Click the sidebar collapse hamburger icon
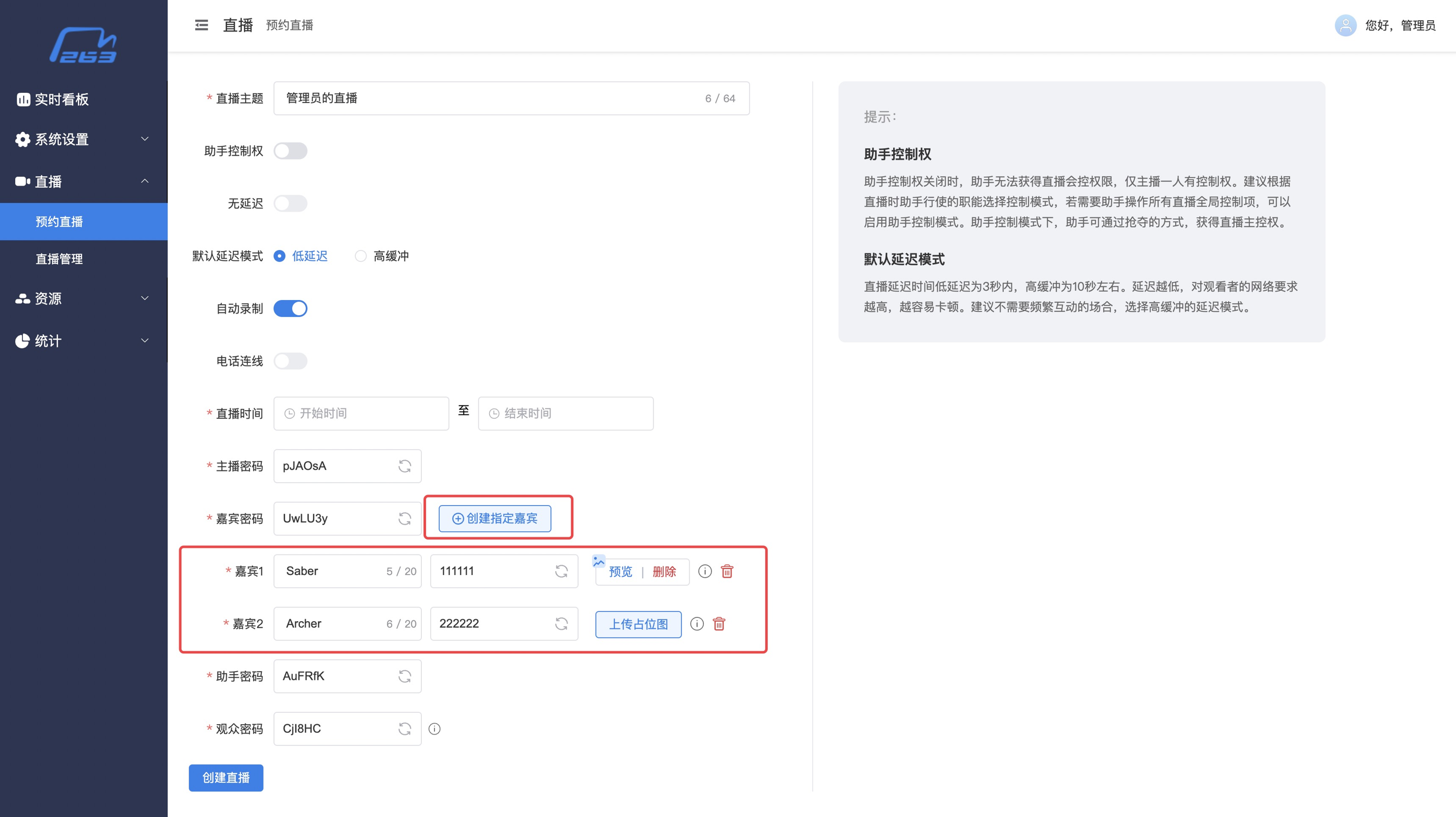 (201, 25)
